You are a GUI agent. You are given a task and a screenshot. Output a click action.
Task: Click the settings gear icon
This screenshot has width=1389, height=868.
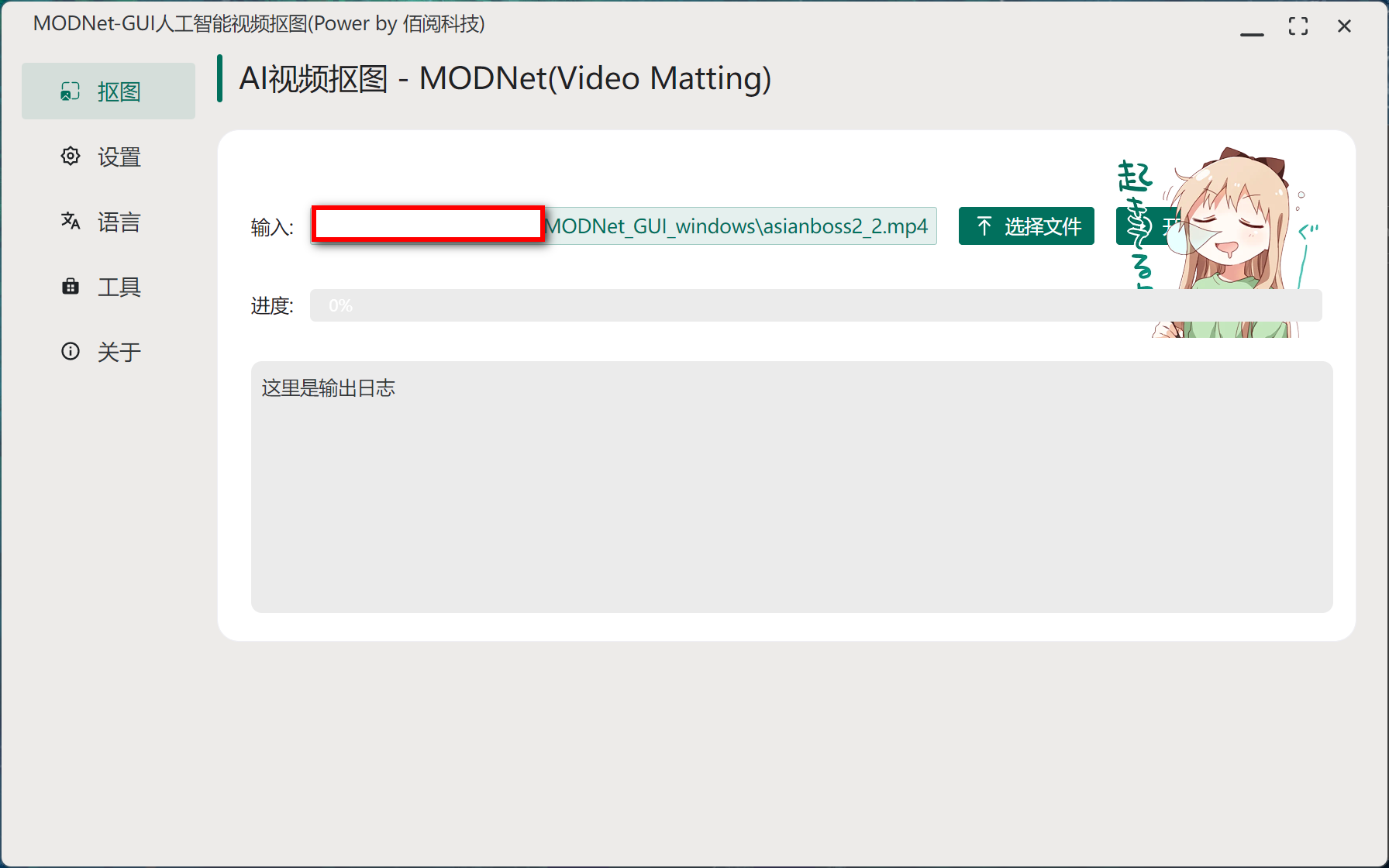pos(70,156)
